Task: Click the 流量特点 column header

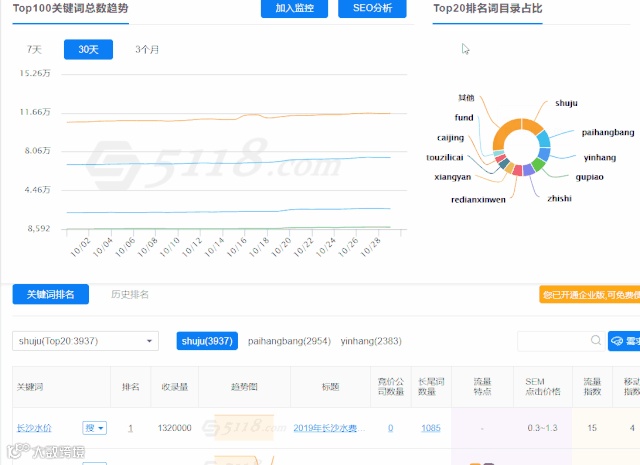Action: [482, 387]
